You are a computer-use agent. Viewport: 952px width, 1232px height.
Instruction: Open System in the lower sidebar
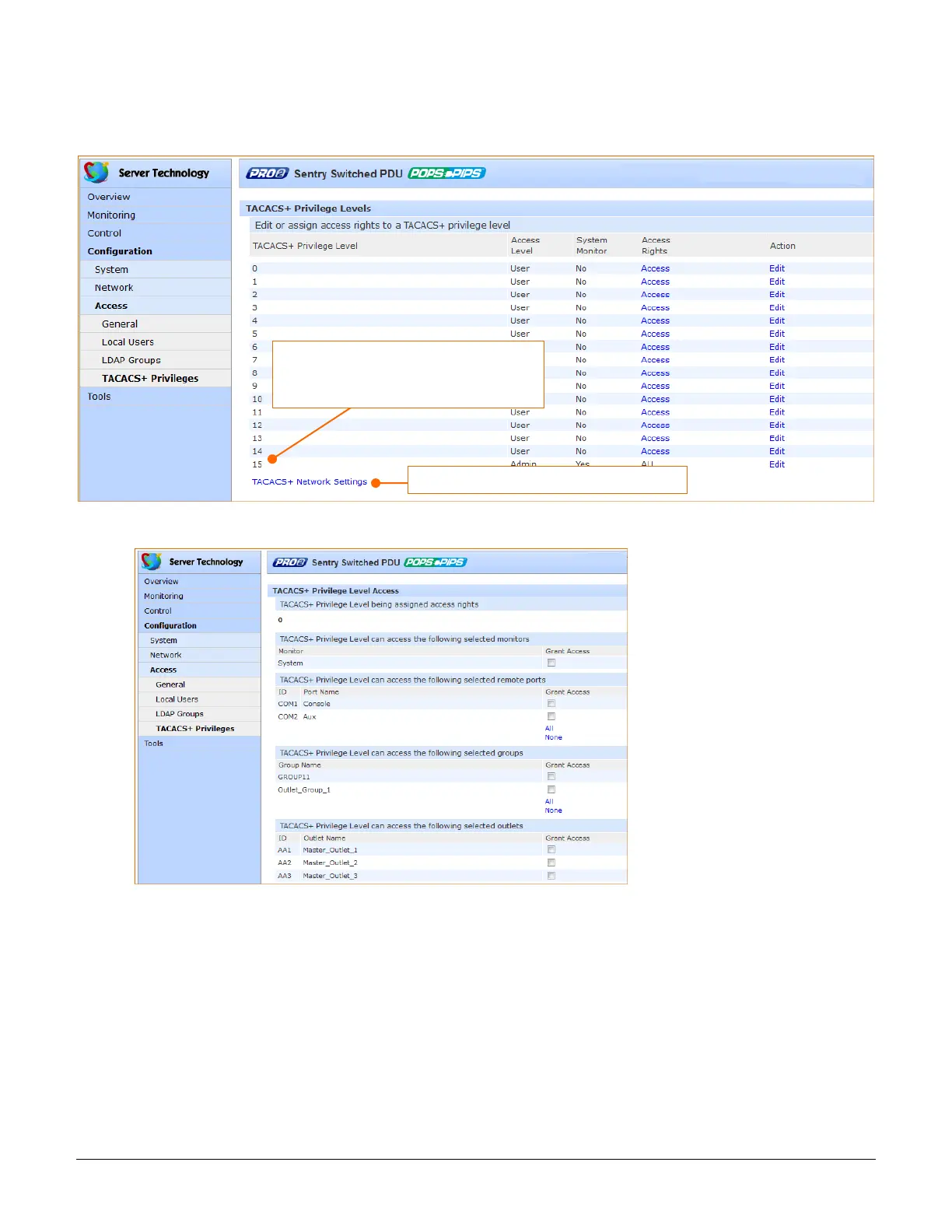(163, 641)
